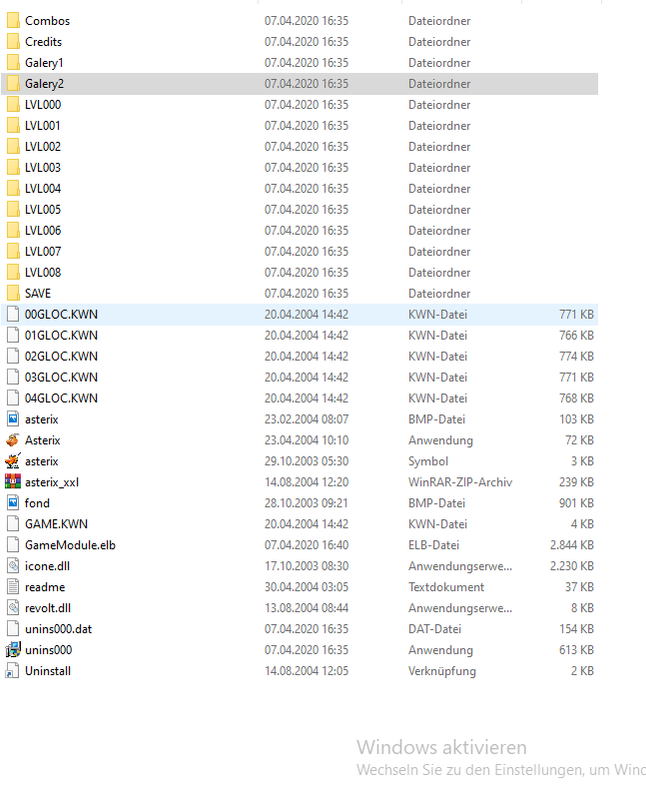This screenshot has width=646, height=800.
Task: Click the date 28.10.2003 09:21
Action: point(306,503)
